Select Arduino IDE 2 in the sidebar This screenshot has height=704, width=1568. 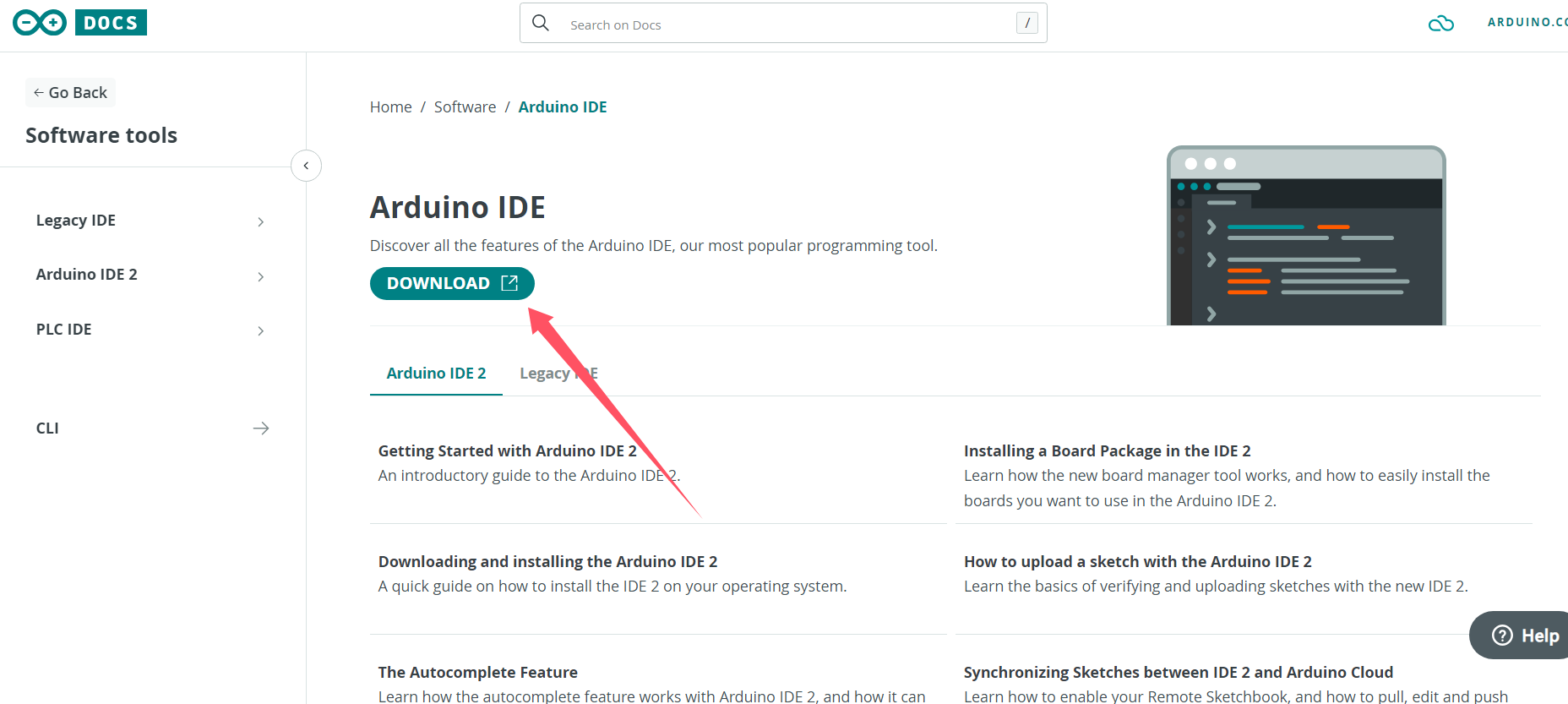click(86, 275)
